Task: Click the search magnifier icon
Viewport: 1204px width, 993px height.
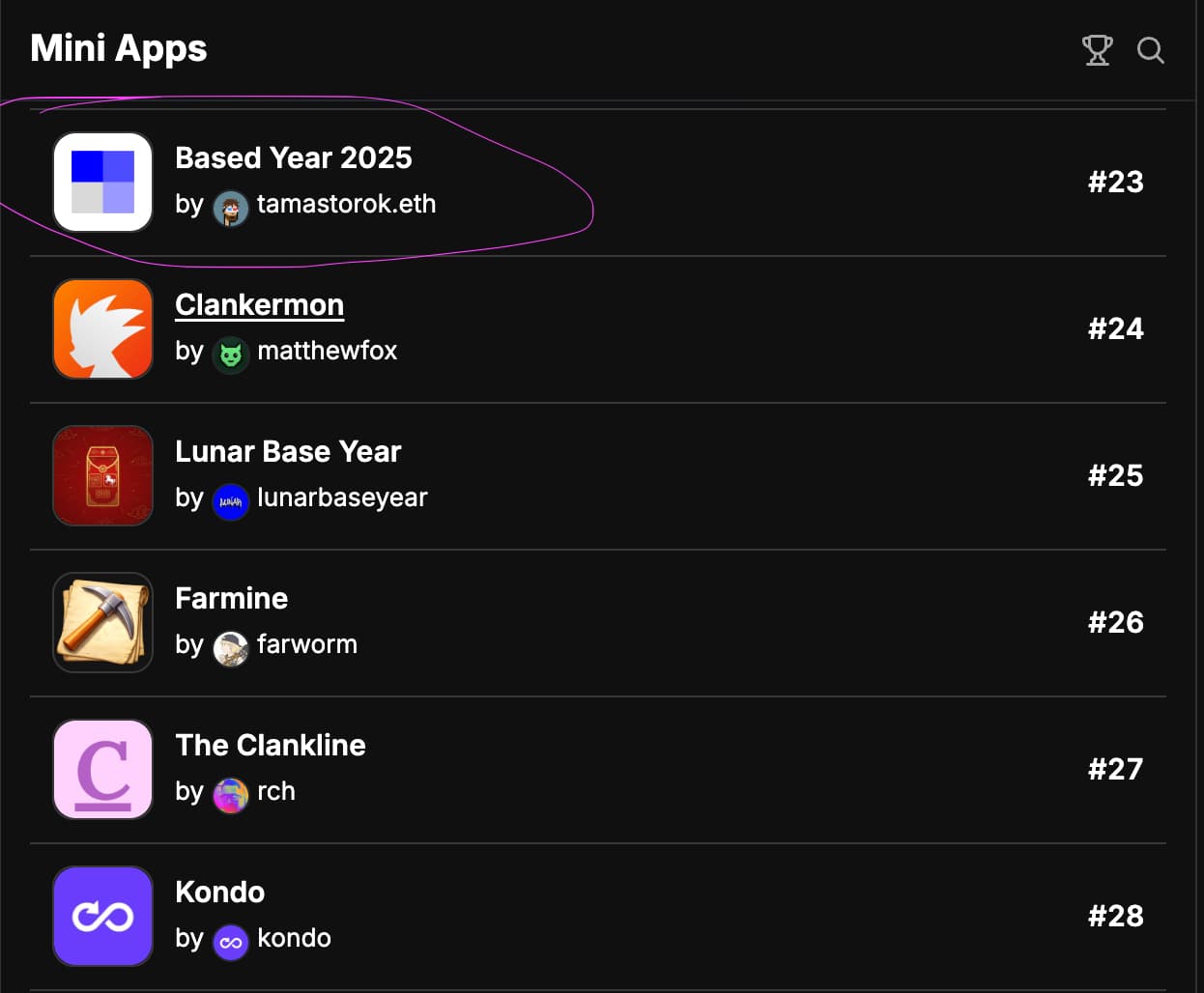Action: 1150,50
